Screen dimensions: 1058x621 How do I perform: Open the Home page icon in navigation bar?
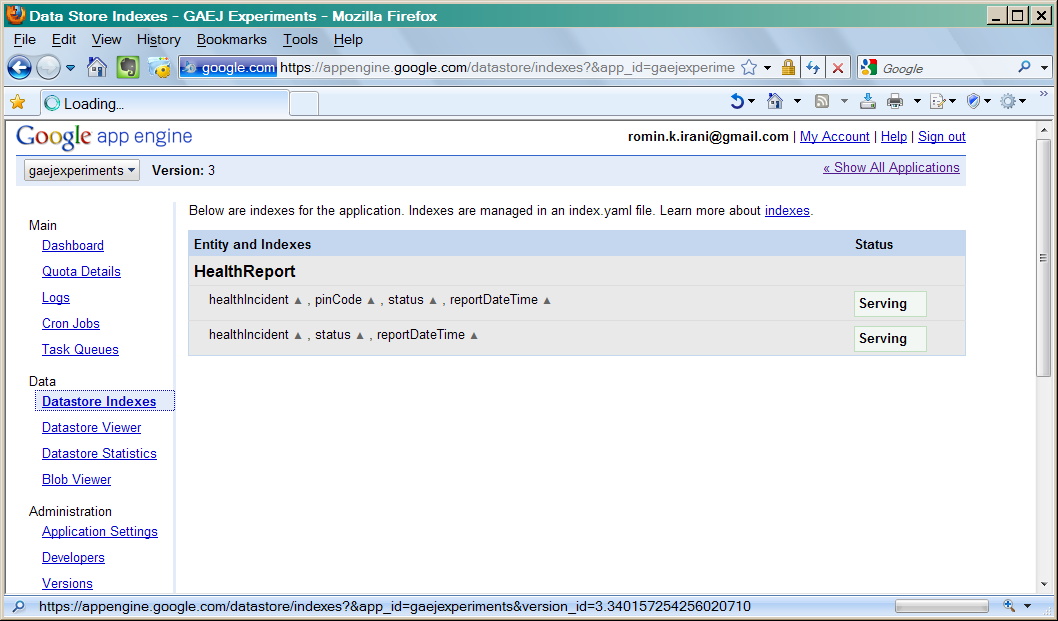point(97,68)
